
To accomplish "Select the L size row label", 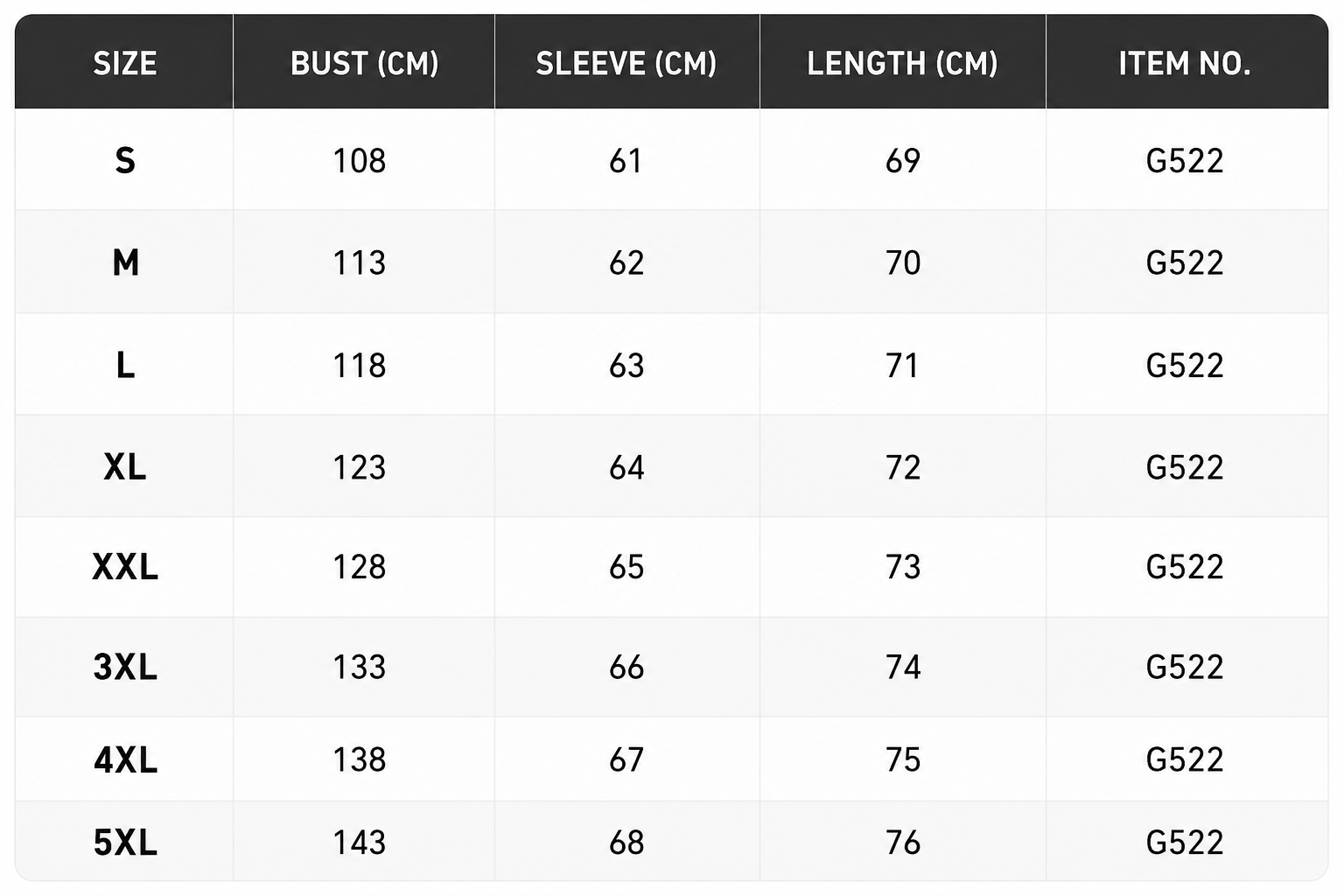I will [125, 365].
